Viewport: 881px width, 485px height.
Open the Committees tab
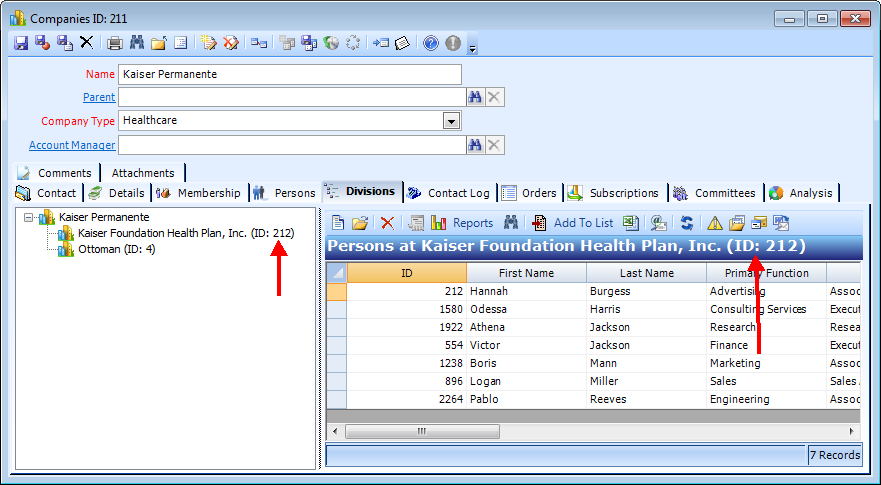(716, 193)
